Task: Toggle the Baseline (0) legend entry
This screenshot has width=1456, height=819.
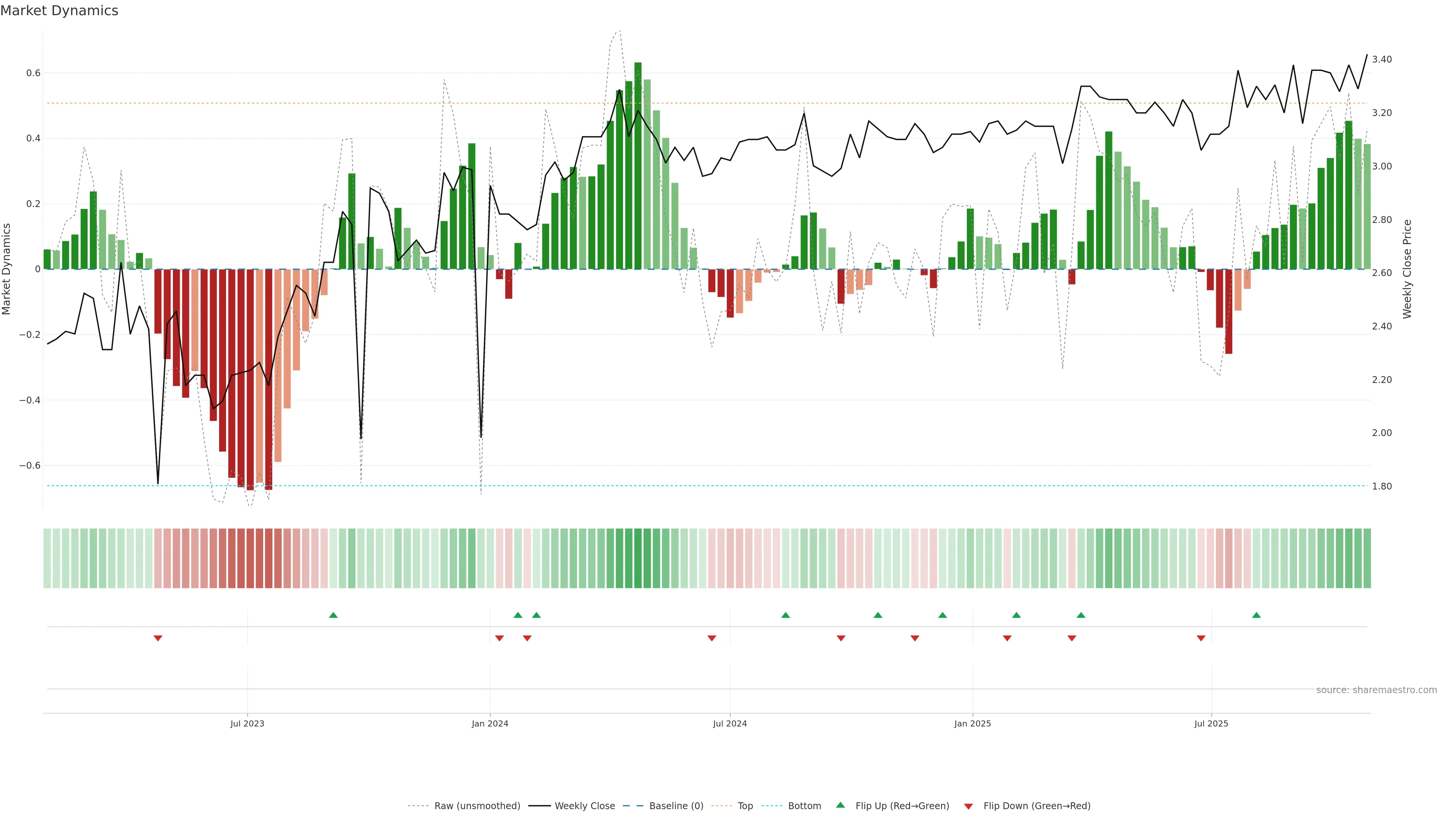Action: point(676,806)
